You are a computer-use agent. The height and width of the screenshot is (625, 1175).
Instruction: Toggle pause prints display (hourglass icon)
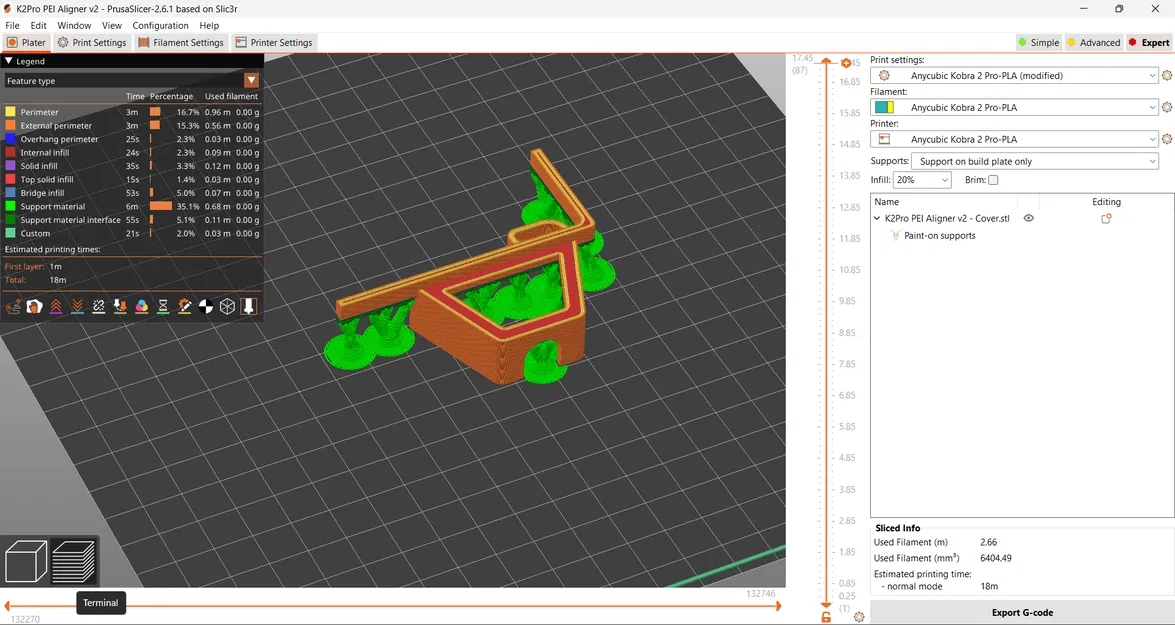[163, 306]
